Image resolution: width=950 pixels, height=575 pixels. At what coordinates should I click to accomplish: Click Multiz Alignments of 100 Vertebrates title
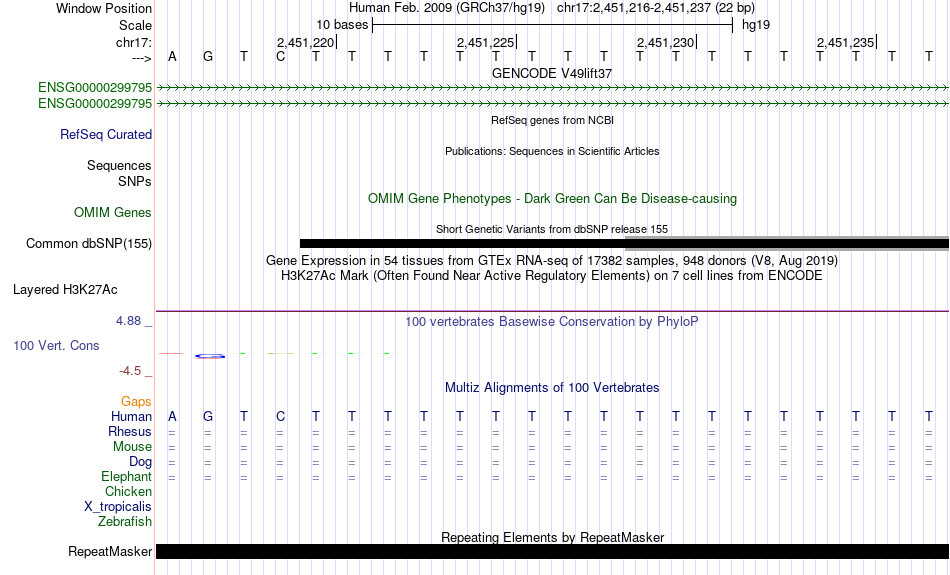click(552, 388)
